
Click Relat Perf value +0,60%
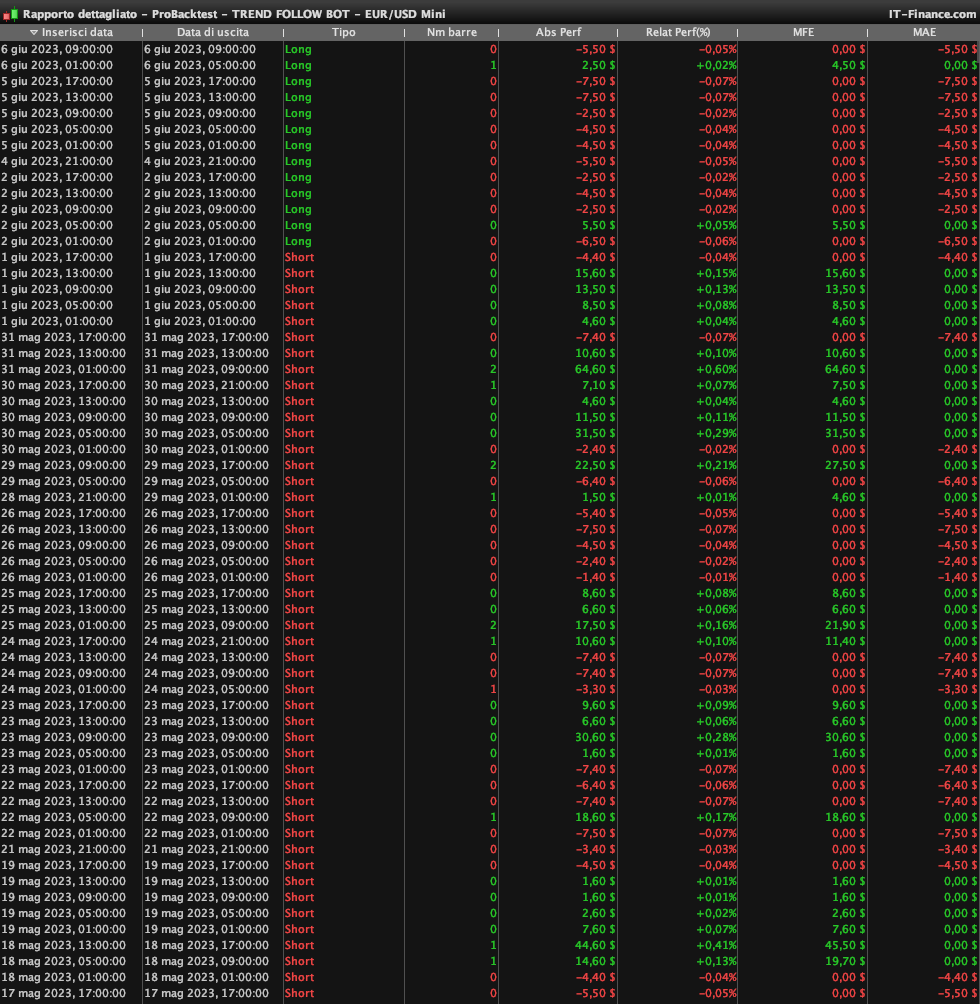click(x=716, y=369)
